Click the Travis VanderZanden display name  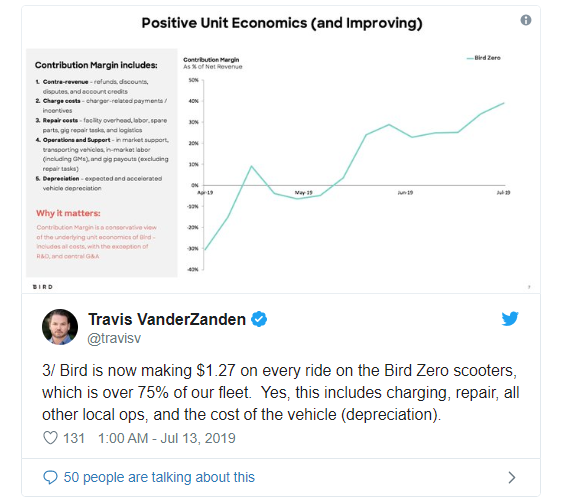coord(167,319)
